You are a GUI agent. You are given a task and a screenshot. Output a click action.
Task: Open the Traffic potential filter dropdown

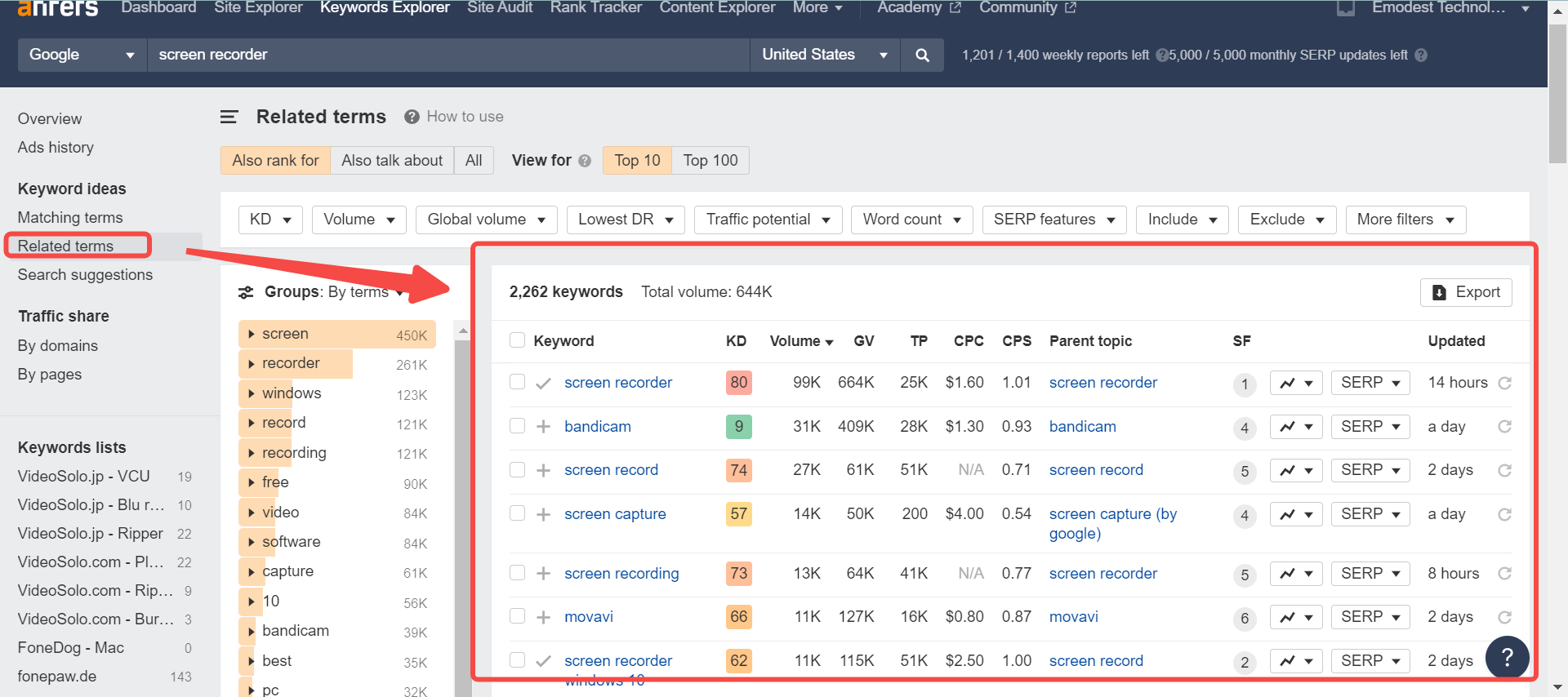[768, 220]
